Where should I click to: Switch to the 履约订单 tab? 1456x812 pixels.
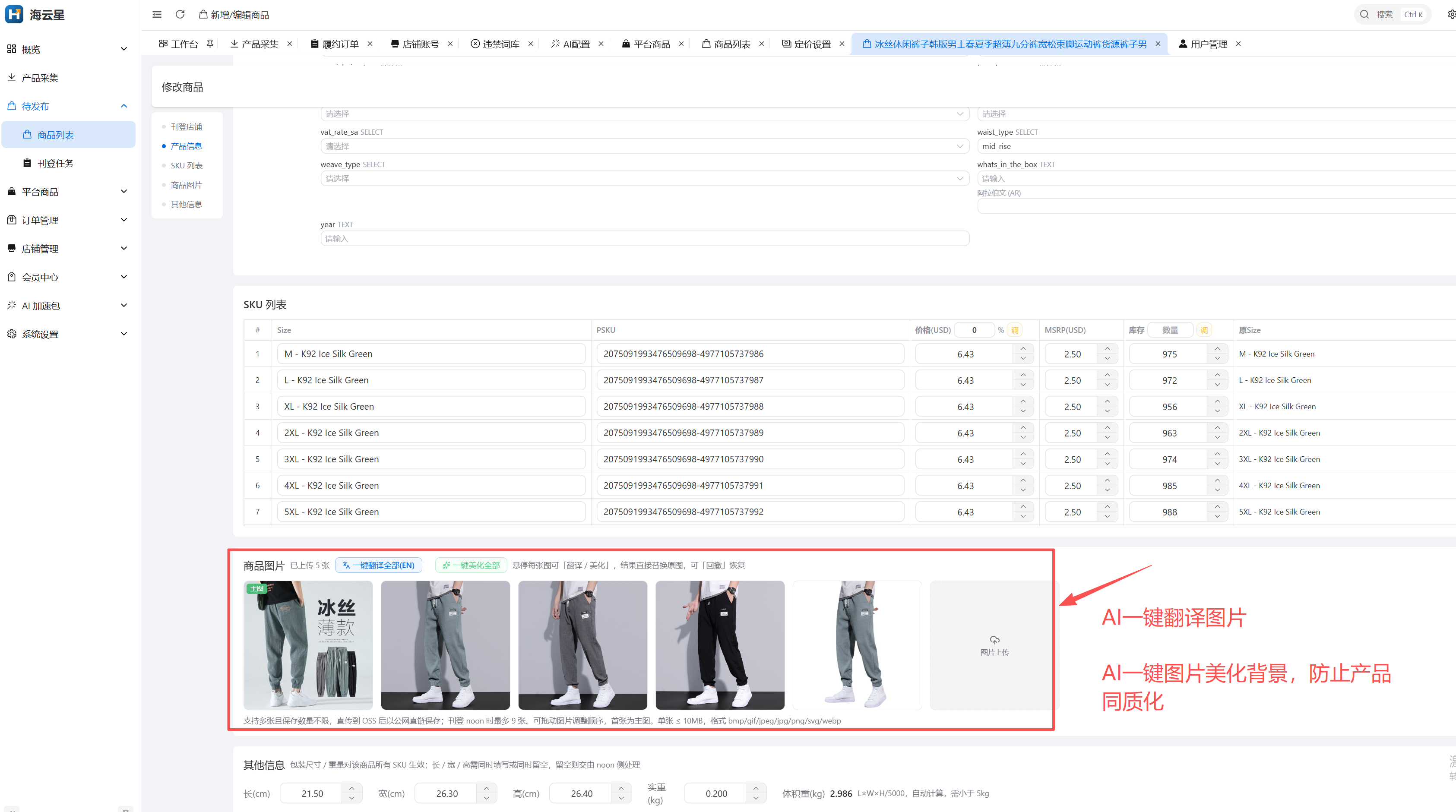tap(340, 44)
